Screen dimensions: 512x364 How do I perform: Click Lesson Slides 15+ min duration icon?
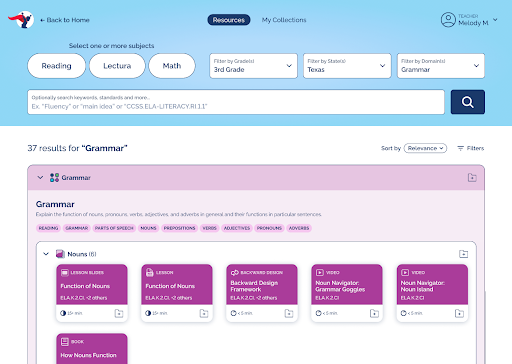[x=63, y=313]
